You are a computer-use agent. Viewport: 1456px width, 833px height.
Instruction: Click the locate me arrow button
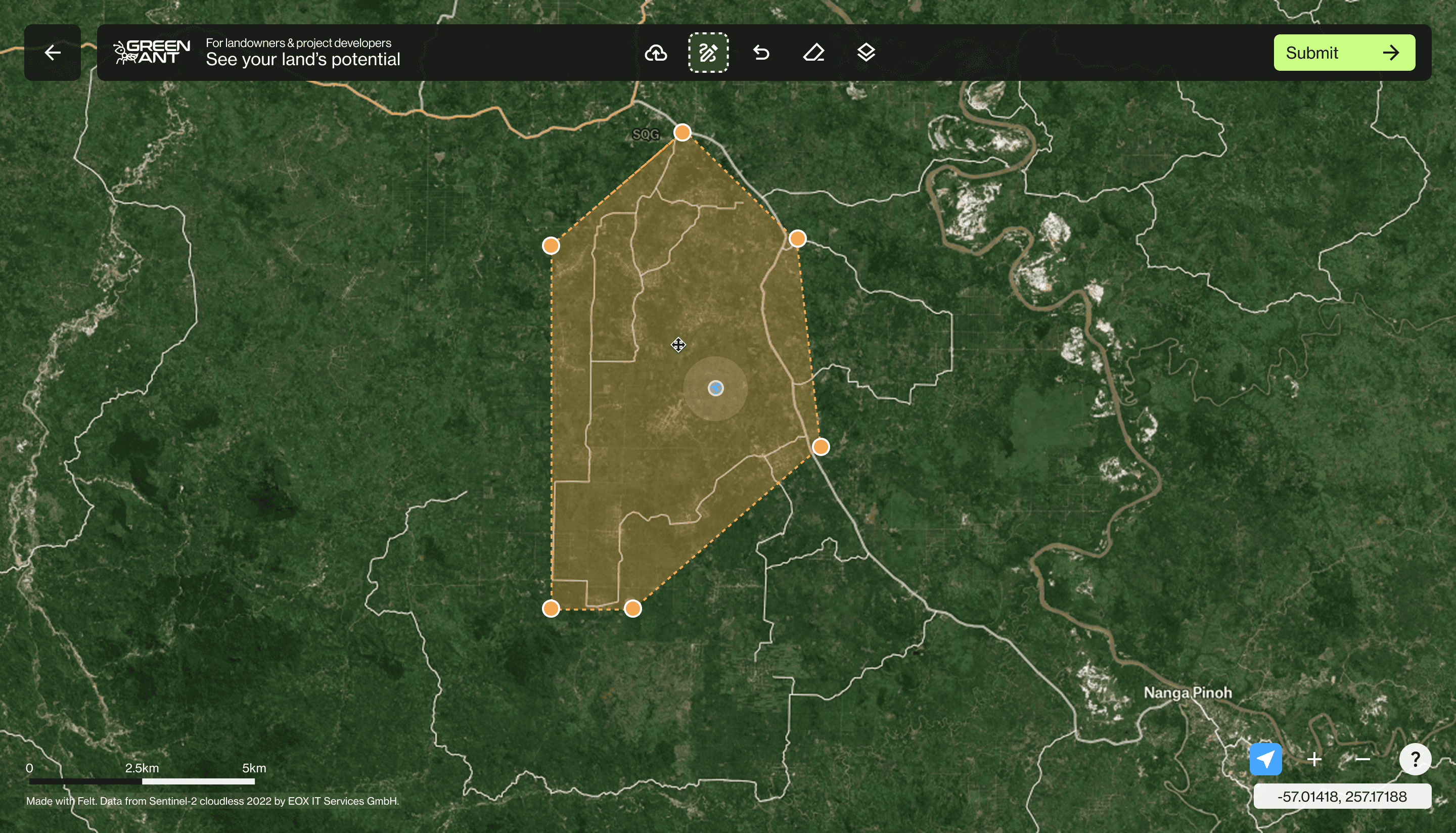point(1265,759)
